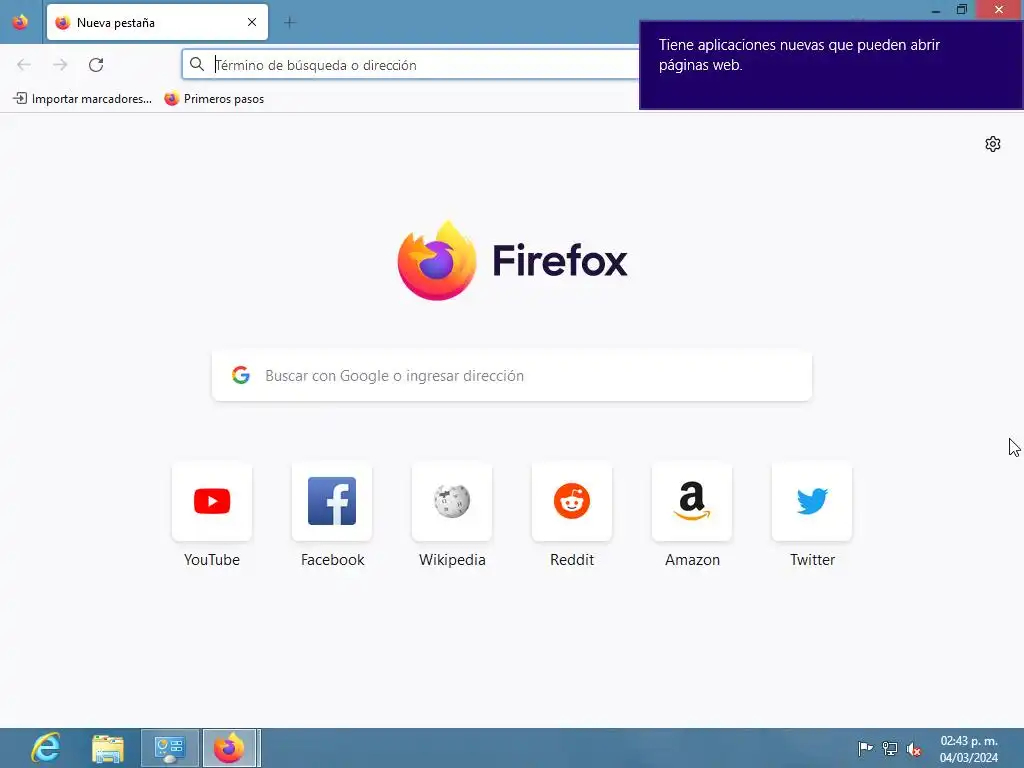Go back with the back arrow
This screenshot has width=1024, height=768.
24,65
